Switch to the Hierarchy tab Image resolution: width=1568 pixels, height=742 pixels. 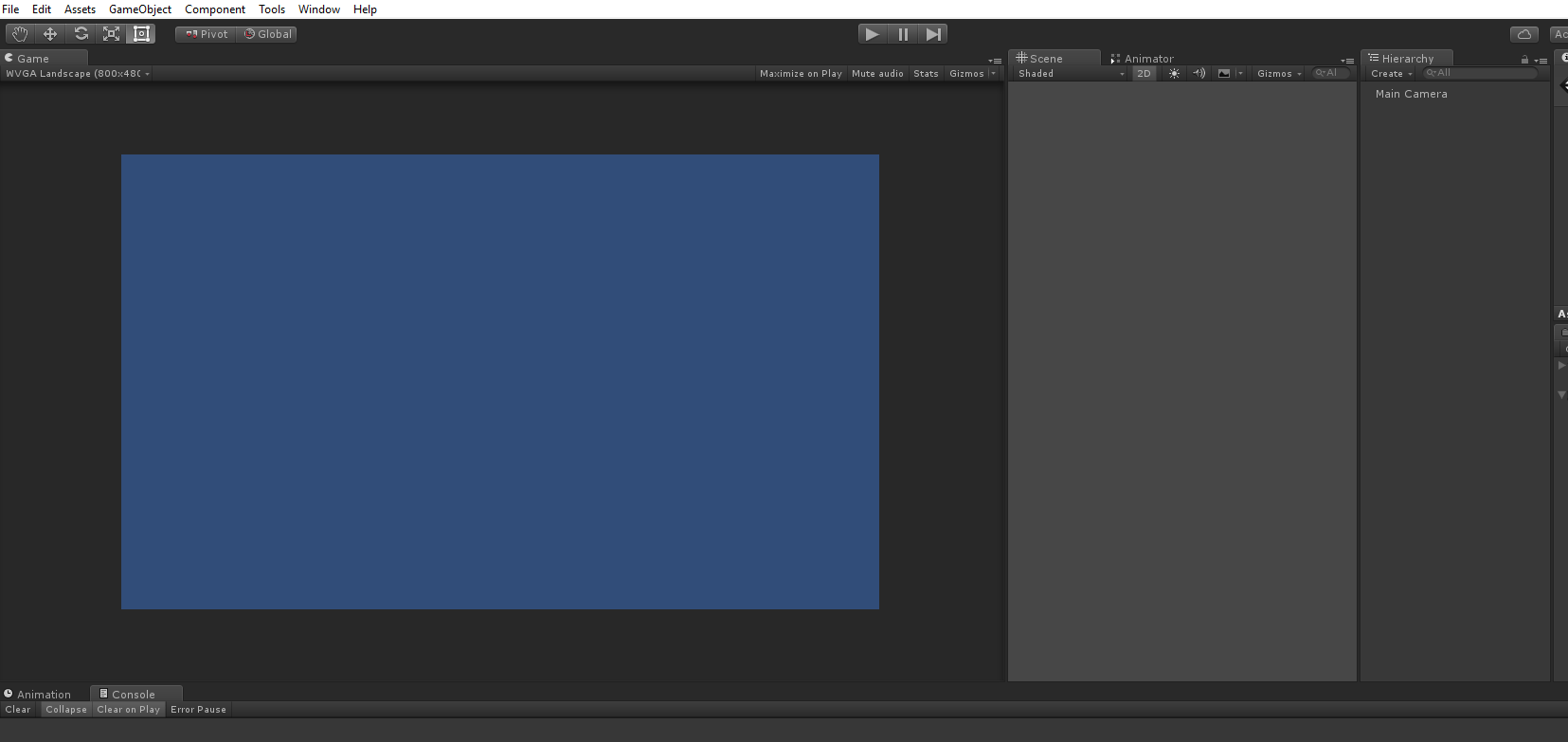(1407, 58)
